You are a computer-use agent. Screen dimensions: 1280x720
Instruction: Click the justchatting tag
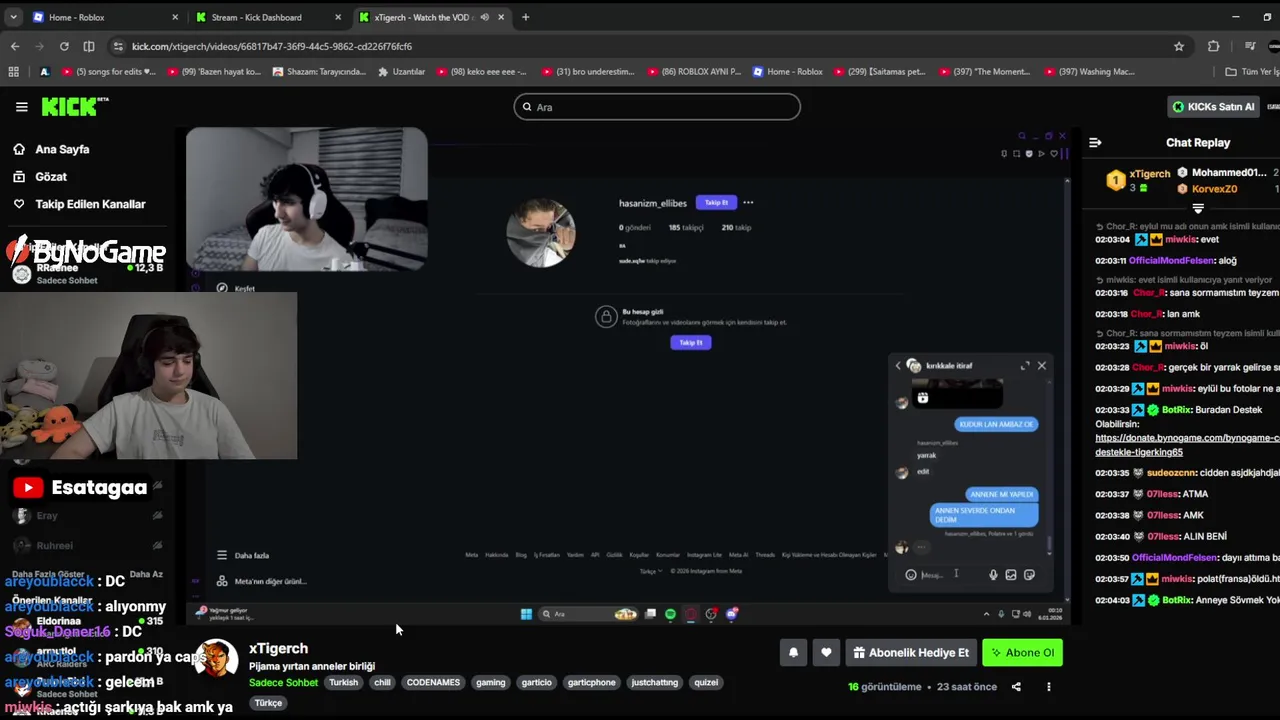[654, 683]
